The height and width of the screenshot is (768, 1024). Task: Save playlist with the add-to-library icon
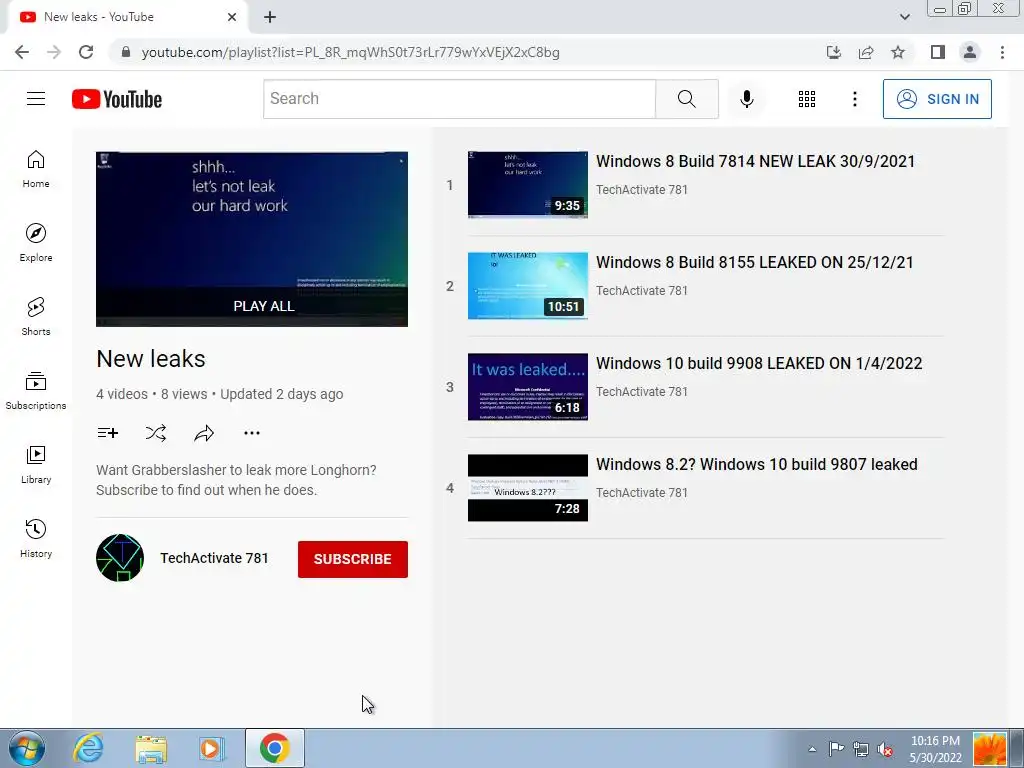point(108,432)
